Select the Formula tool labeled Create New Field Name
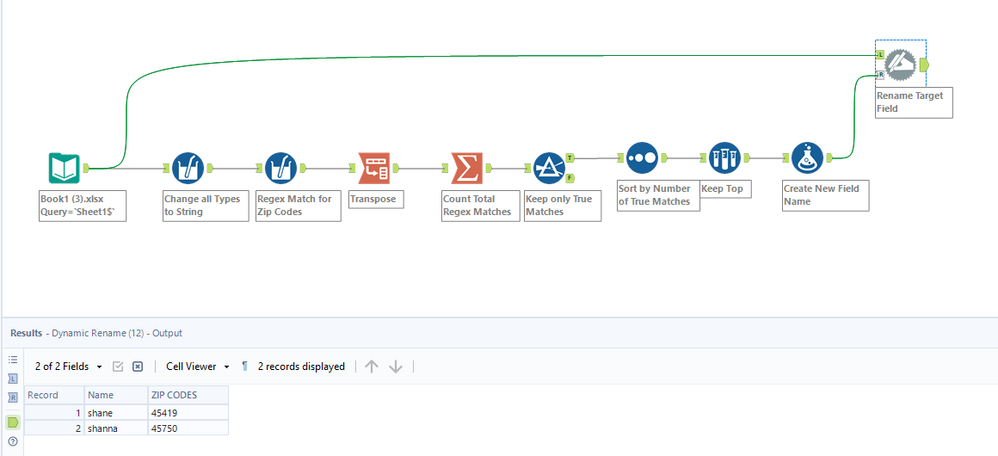 click(807, 158)
